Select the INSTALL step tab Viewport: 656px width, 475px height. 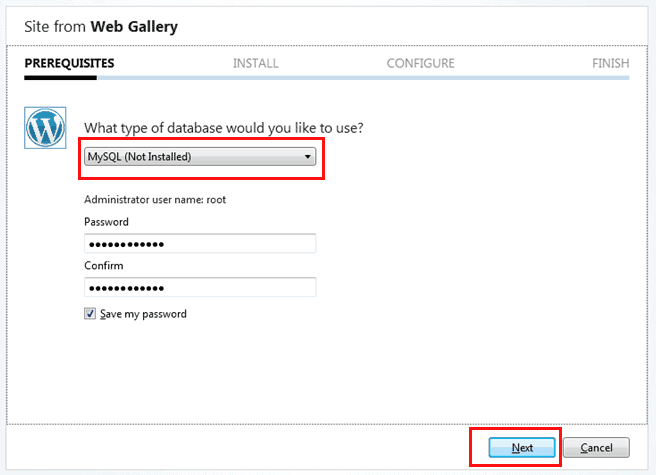click(256, 63)
